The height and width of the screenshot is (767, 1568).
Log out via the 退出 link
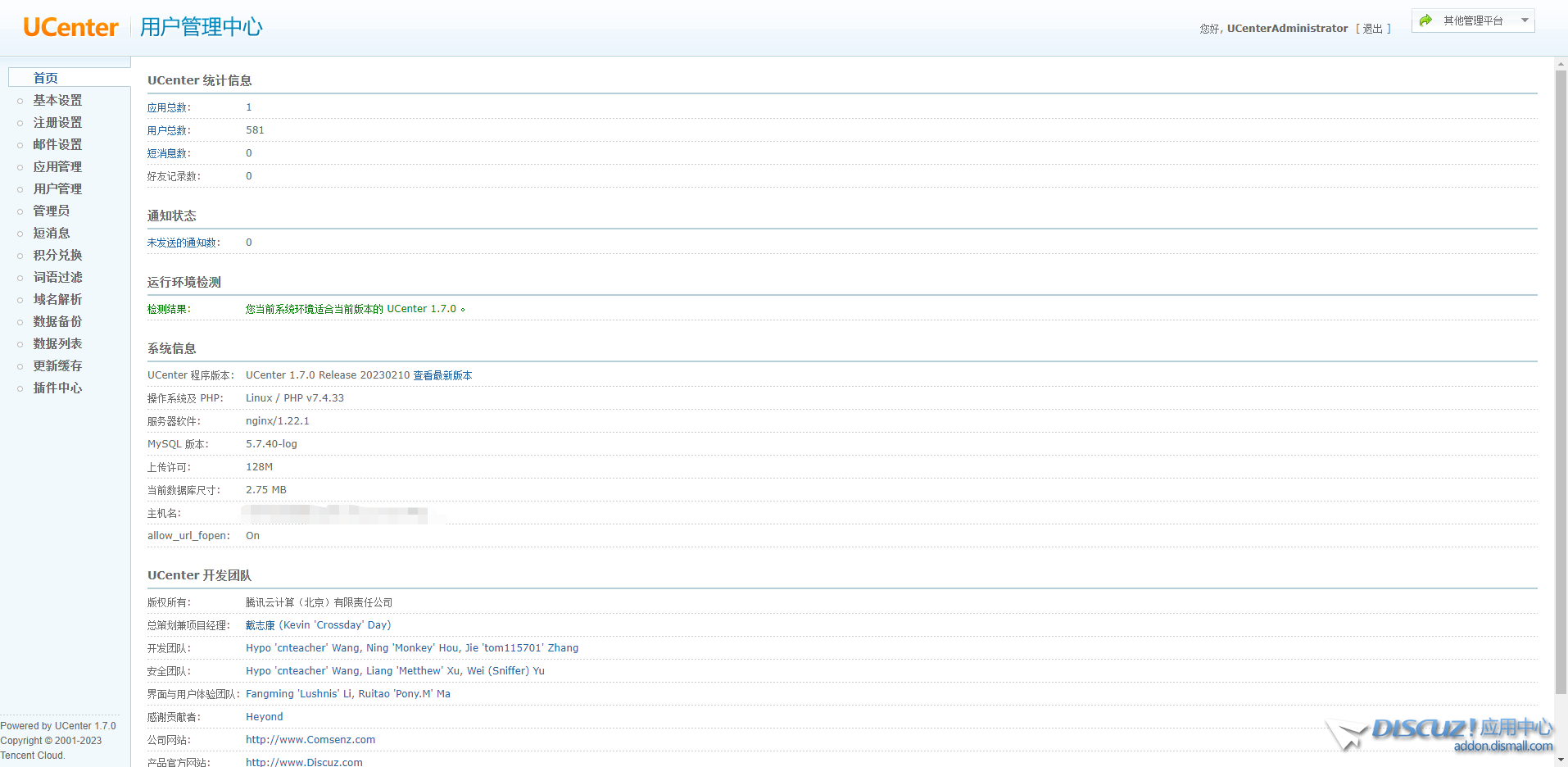(x=1373, y=29)
